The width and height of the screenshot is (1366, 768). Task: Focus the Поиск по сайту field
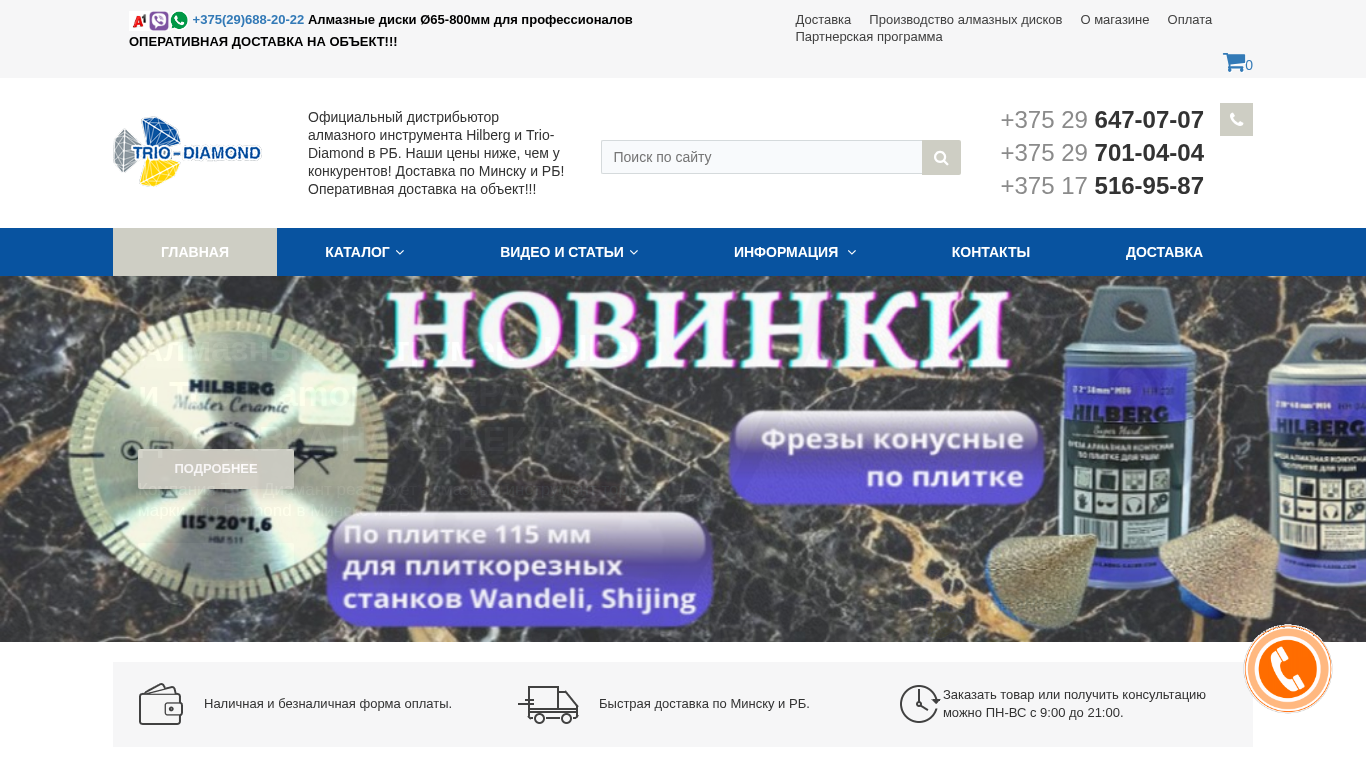[x=762, y=157]
